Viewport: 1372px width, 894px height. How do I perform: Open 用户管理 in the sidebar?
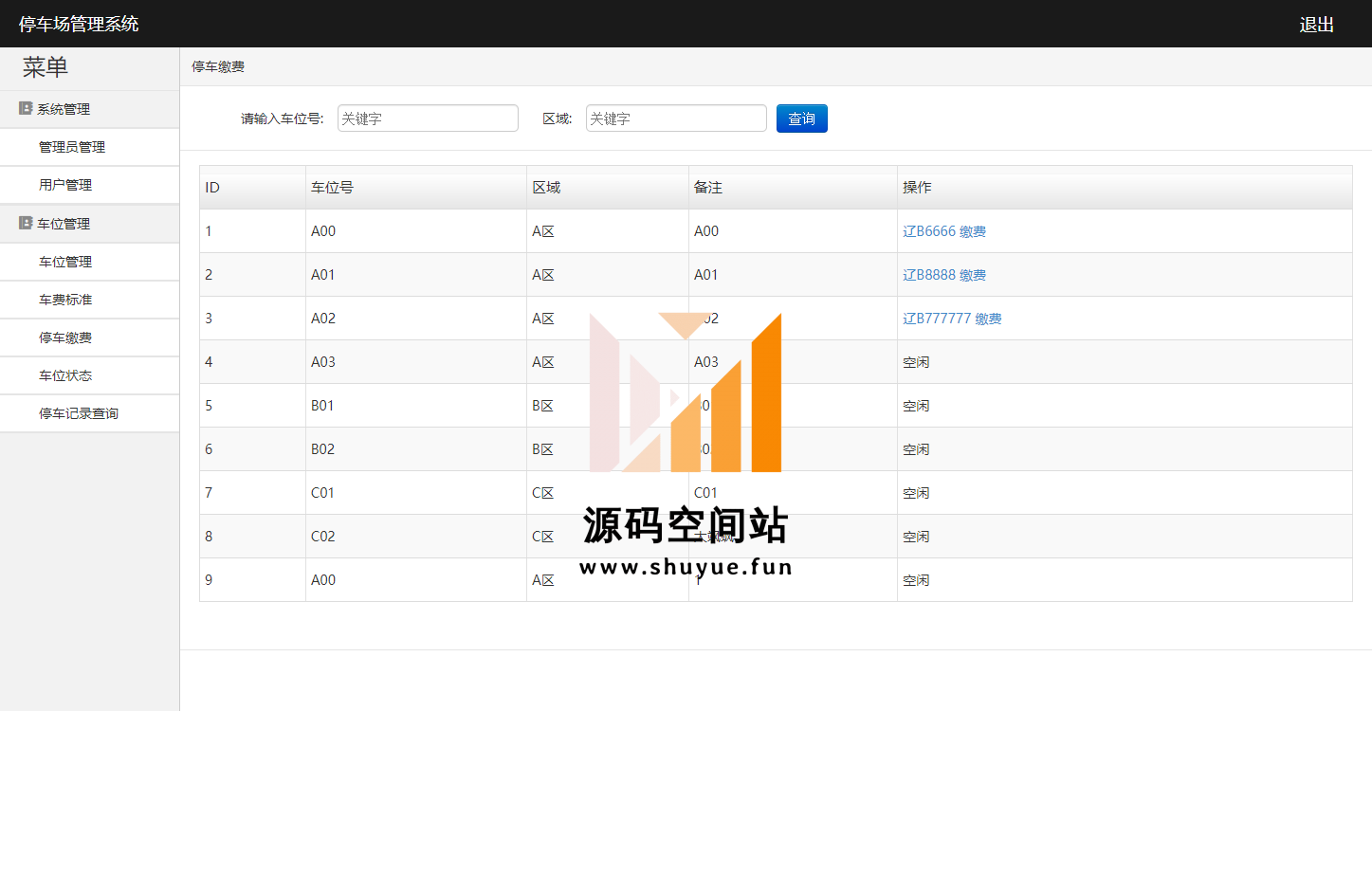[65, 185]
